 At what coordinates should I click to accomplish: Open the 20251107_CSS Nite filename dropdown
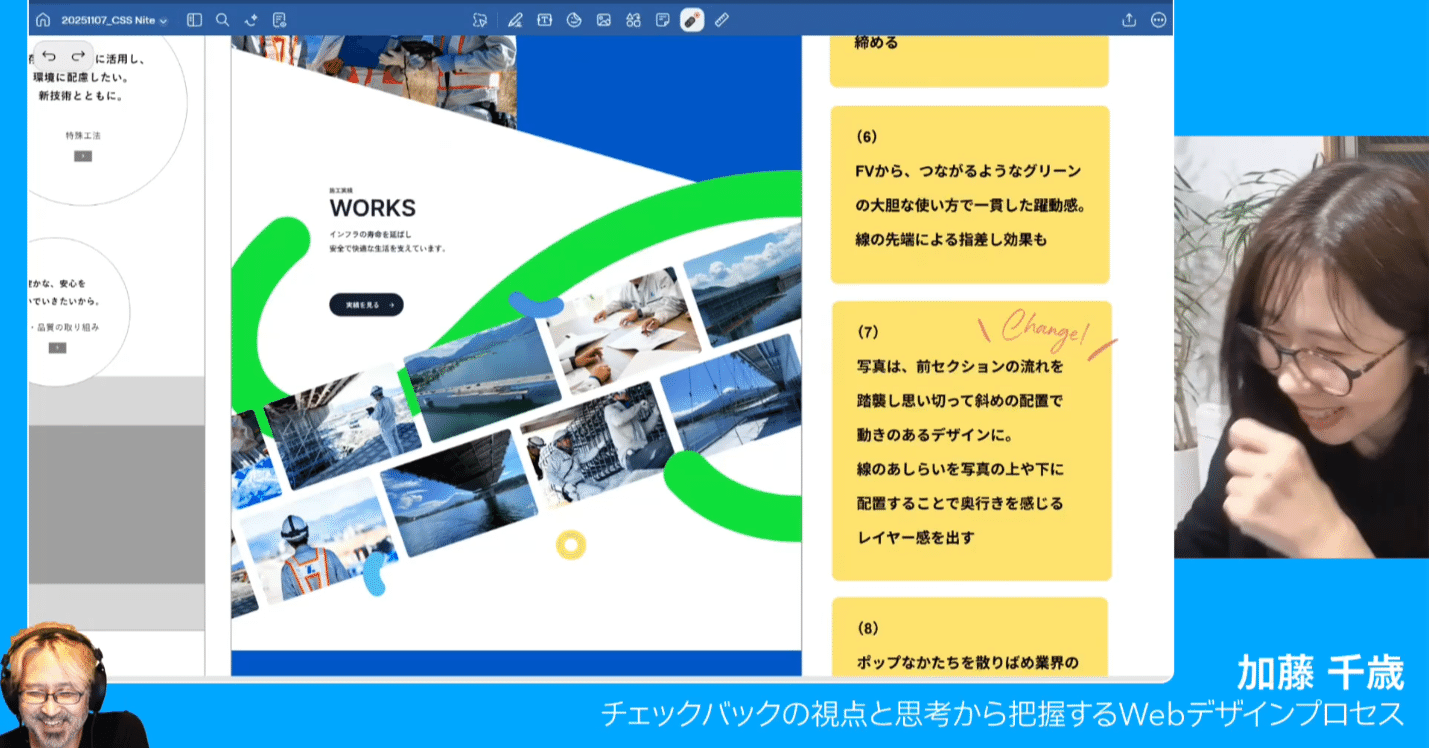point(110,19)
